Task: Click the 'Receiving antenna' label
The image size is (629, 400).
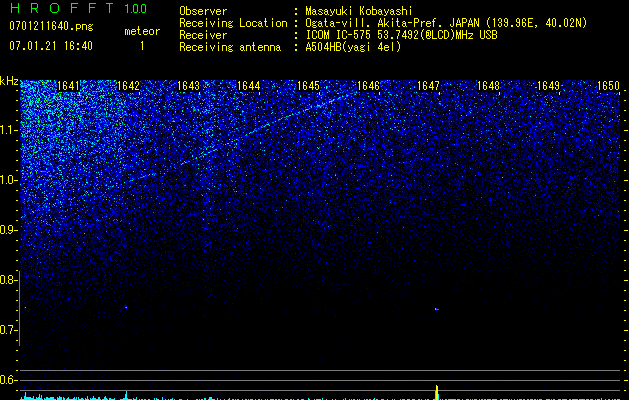Action: [230, 47]
